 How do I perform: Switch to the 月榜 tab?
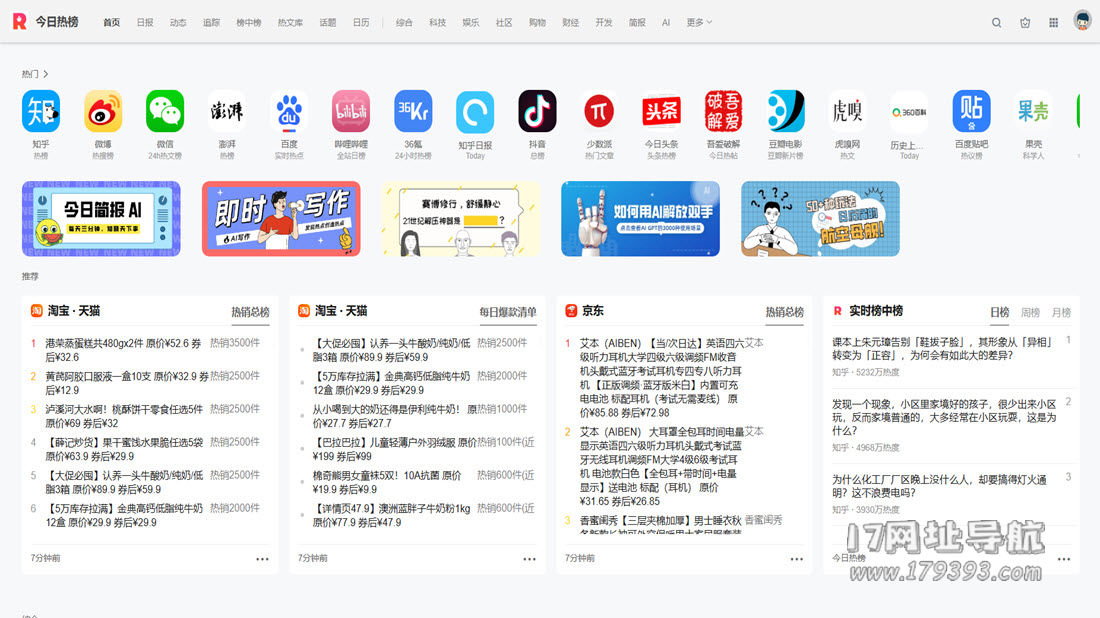1061,312
